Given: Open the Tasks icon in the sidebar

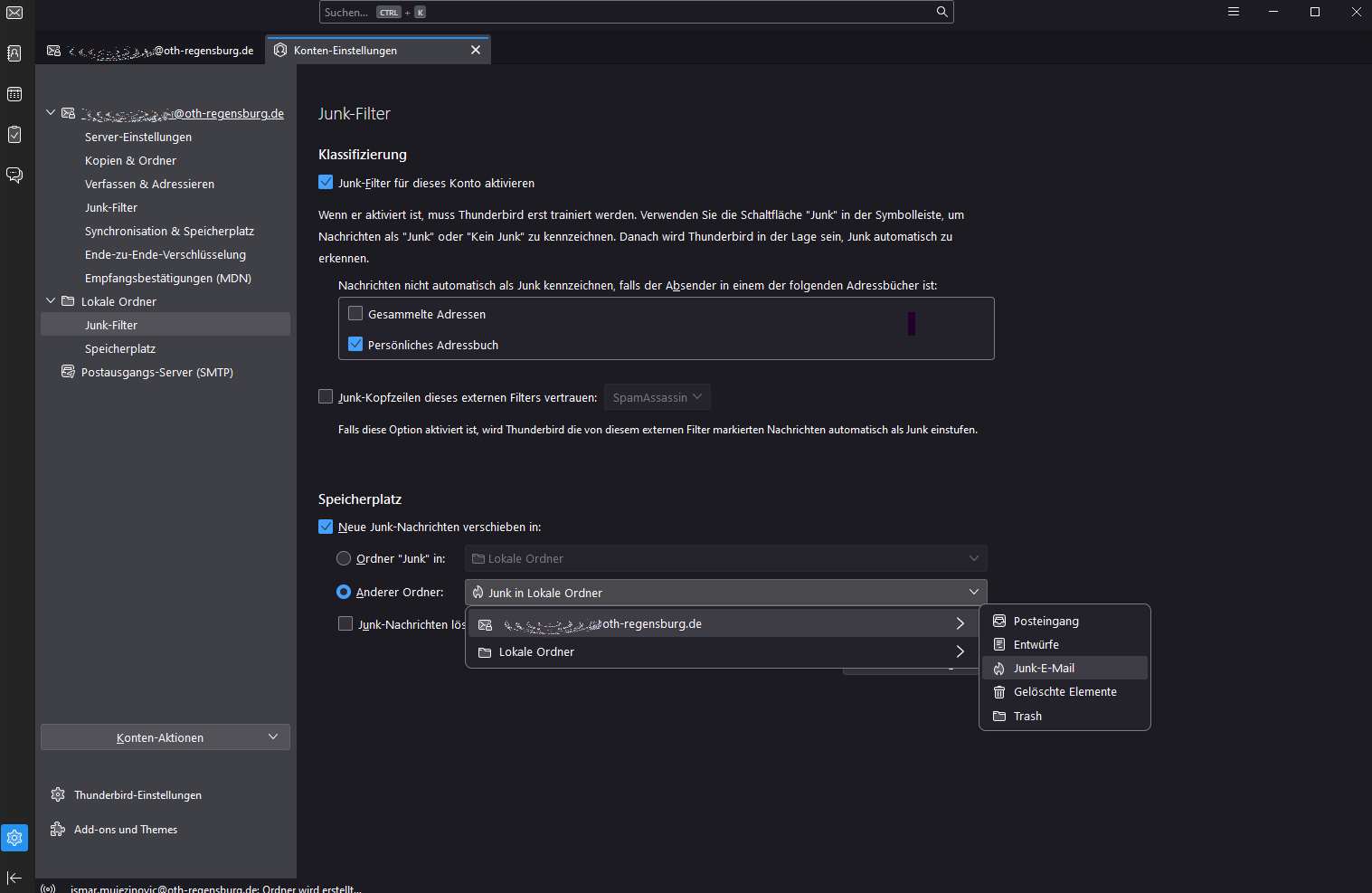Looking at the screenshot, I should 14,135.
